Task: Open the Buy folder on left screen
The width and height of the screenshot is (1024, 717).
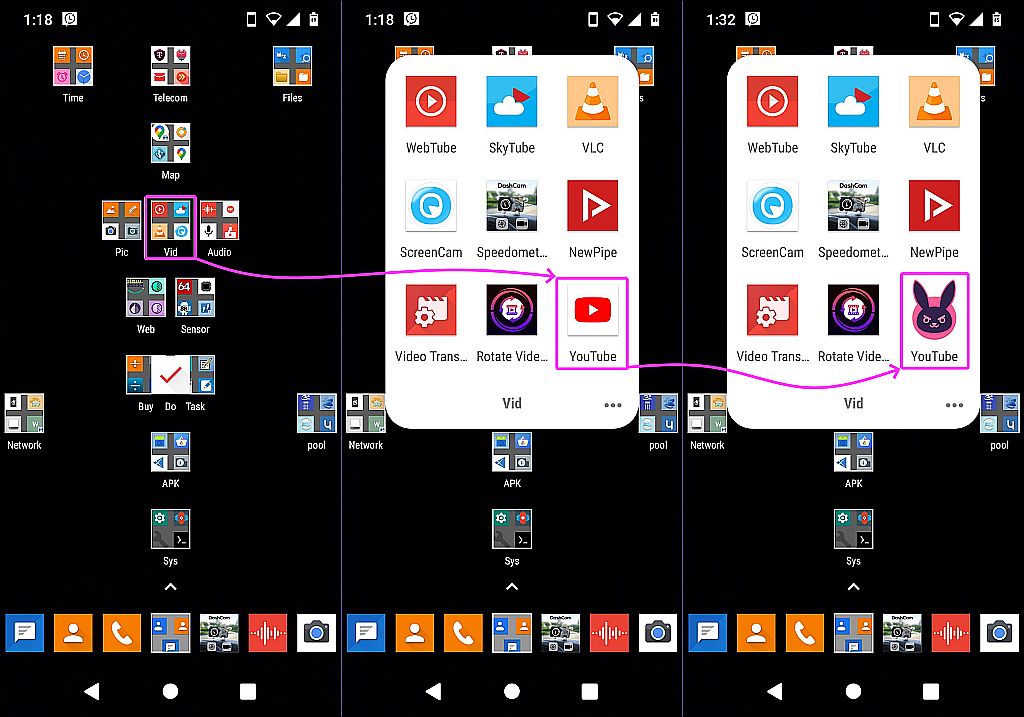Action: [x=138, y=375]
